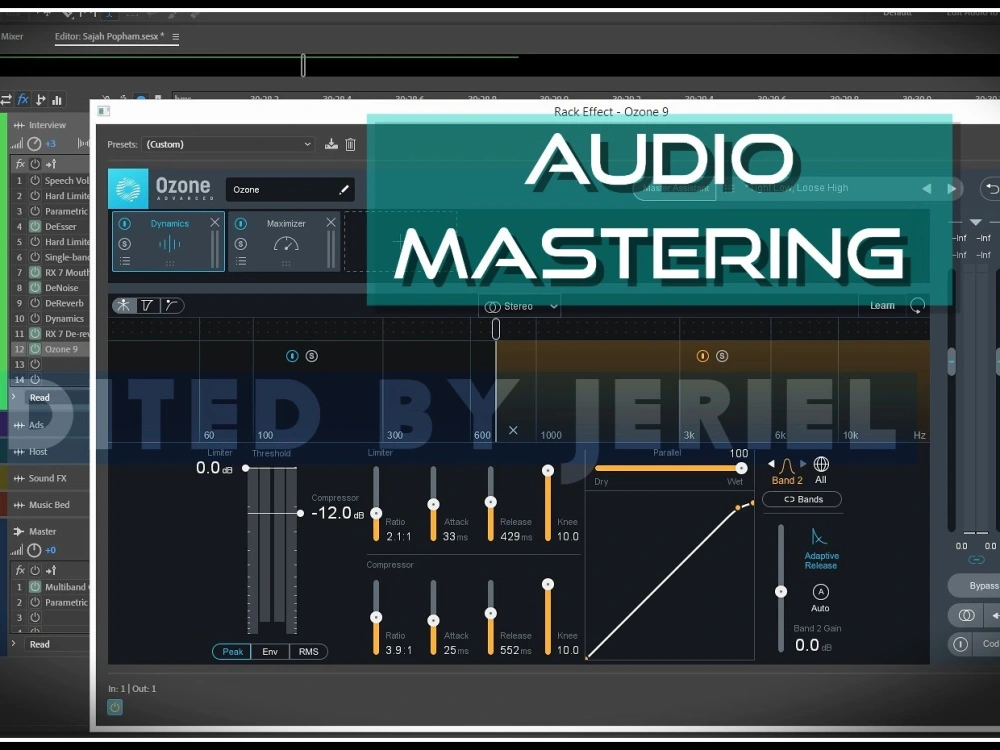Screen dimensions: 1000x750
Task: Select the Music Bed track
Action: coord(48,504)
